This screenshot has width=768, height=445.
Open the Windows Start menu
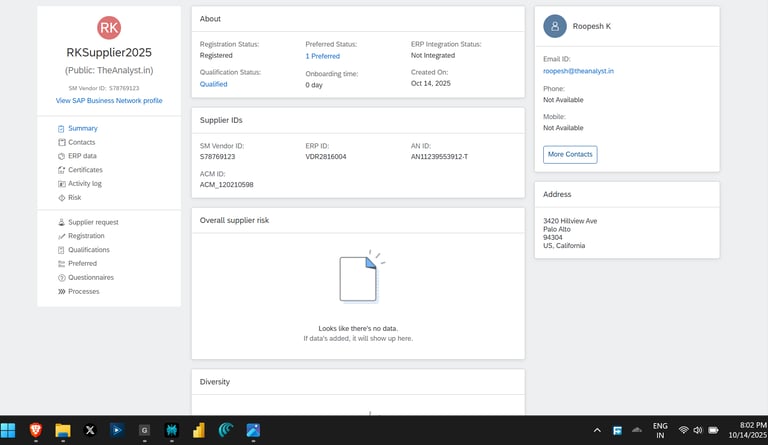8,430
